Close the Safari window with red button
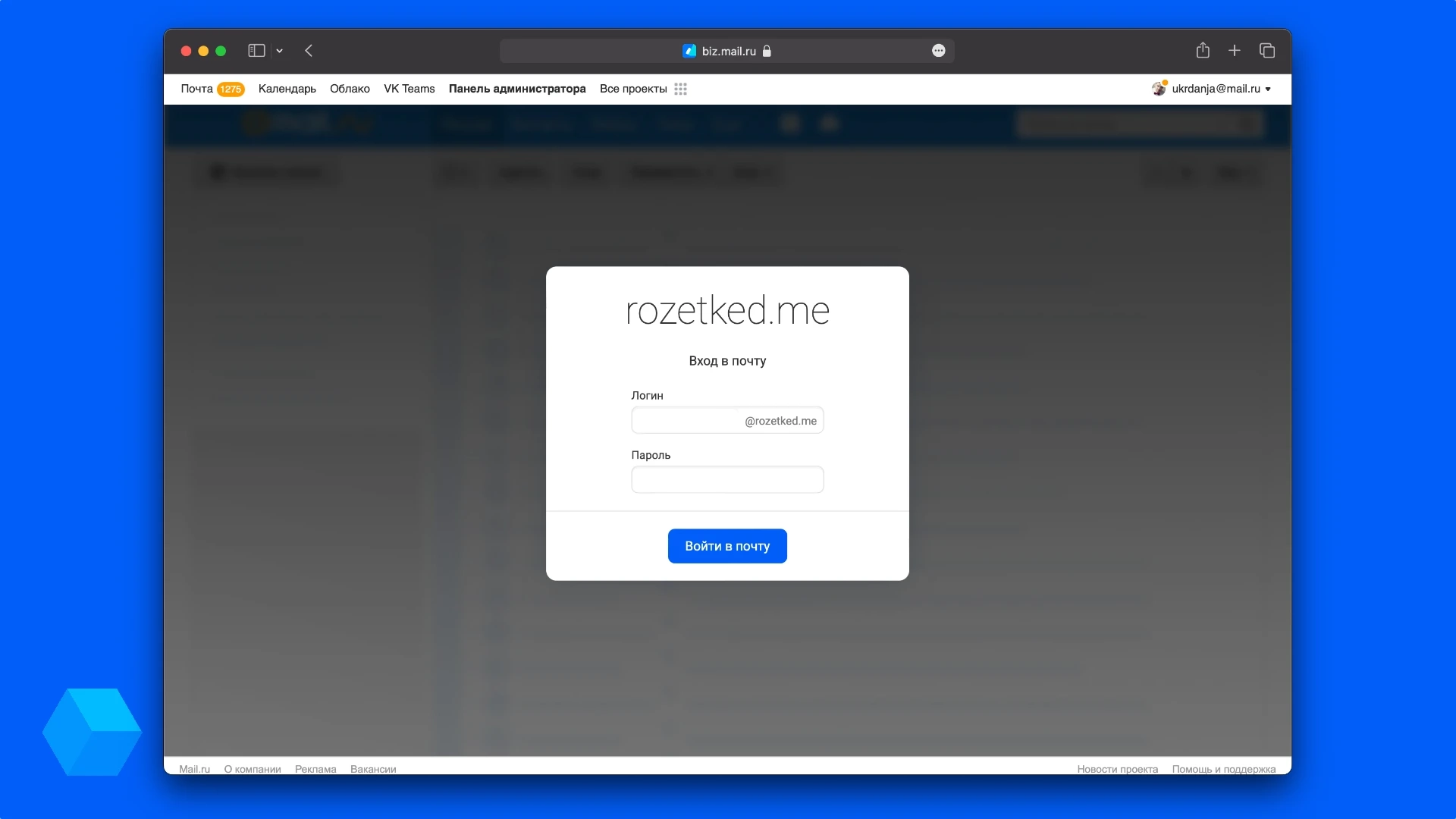 click(186, 51)
